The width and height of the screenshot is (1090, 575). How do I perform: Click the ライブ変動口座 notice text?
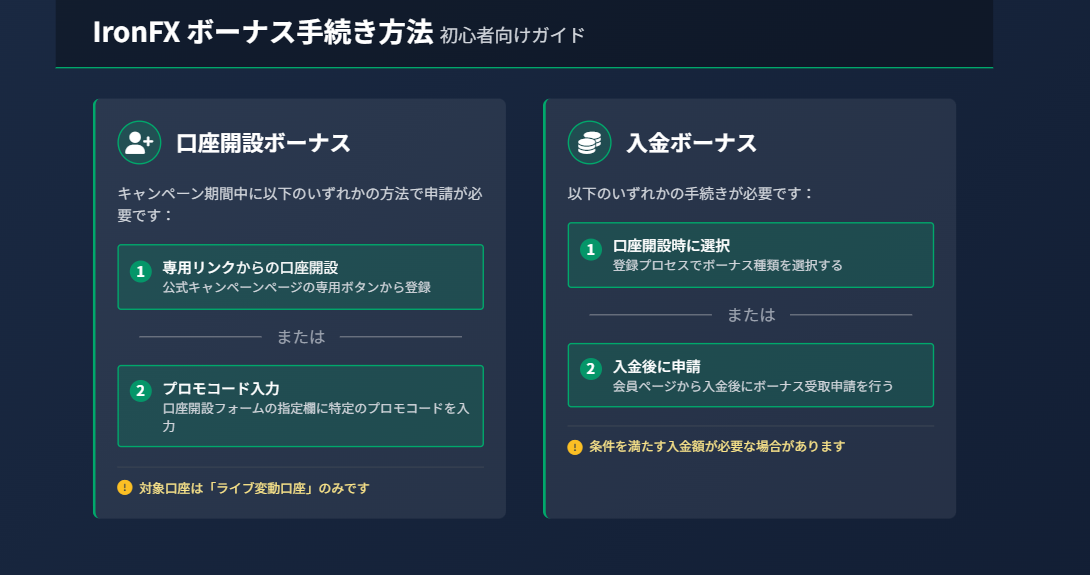click(x=254, y=488)
